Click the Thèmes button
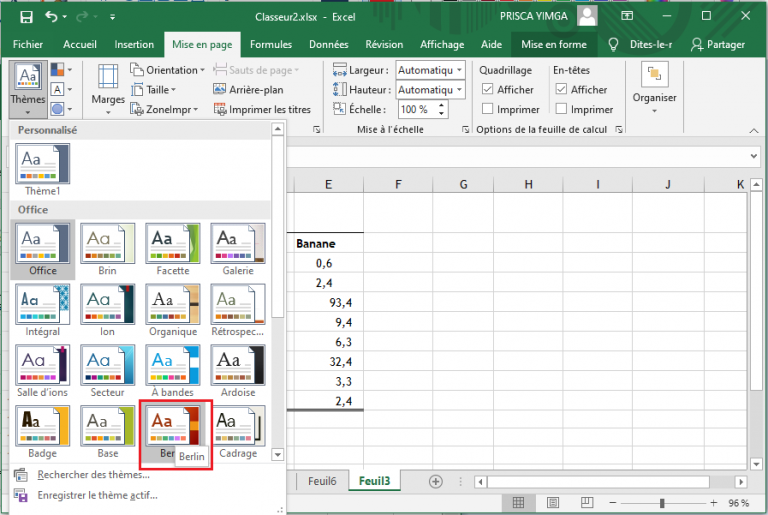This screenshot has width=768, height=515. (28, 89)
